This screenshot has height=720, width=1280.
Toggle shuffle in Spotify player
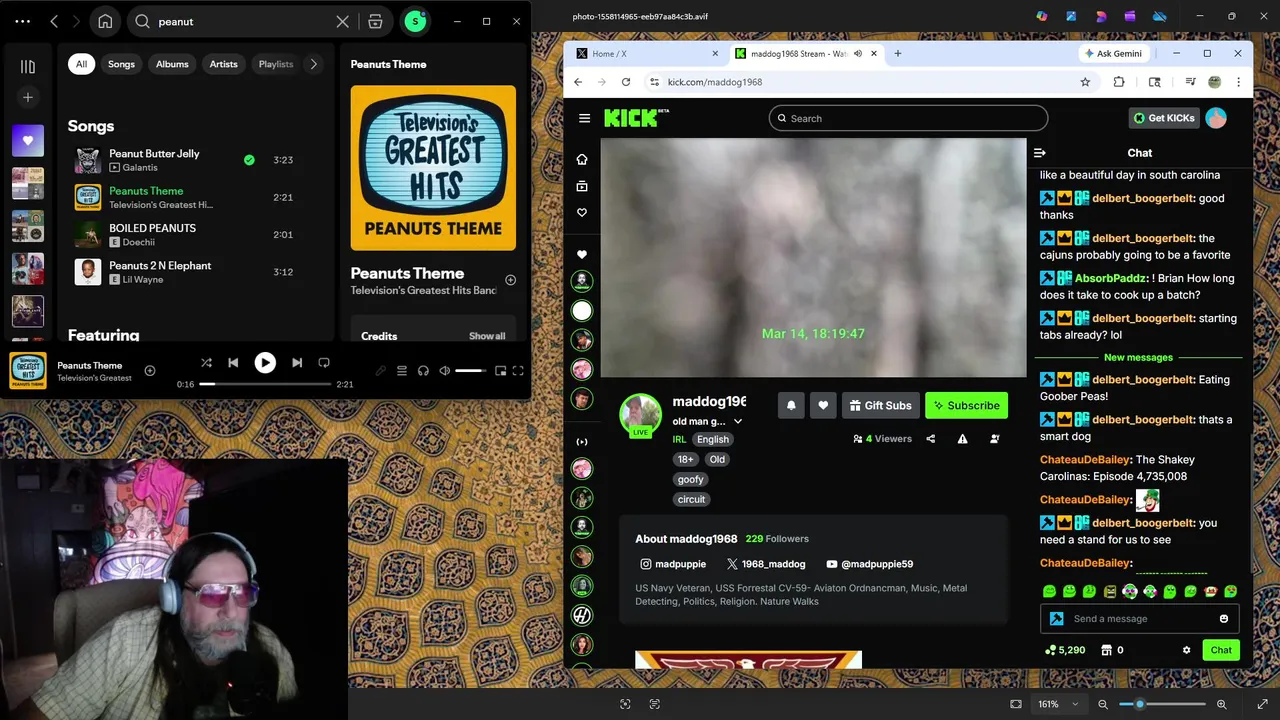[206, 363]
